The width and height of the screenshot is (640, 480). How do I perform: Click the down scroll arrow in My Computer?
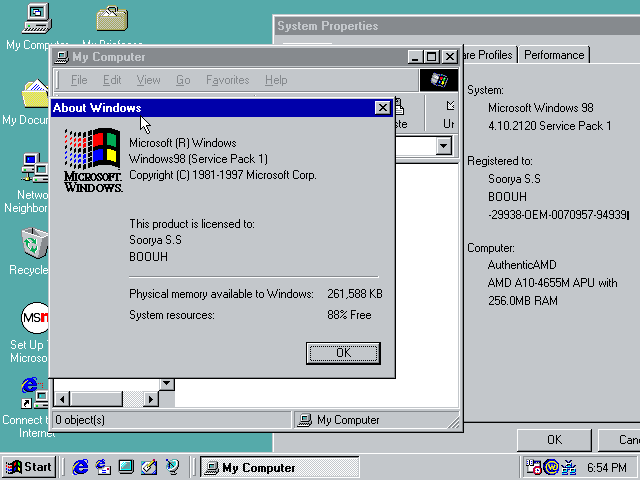click(167, 383)
